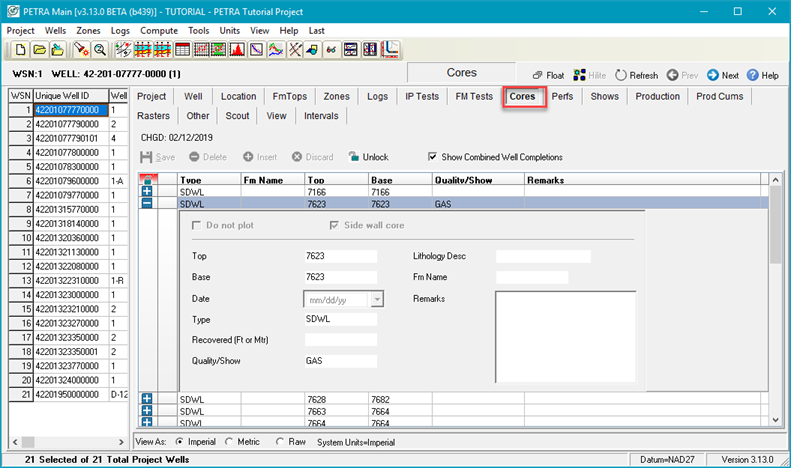Switch to the FmTops tab
791x468 pixels.
pos(288,97)
